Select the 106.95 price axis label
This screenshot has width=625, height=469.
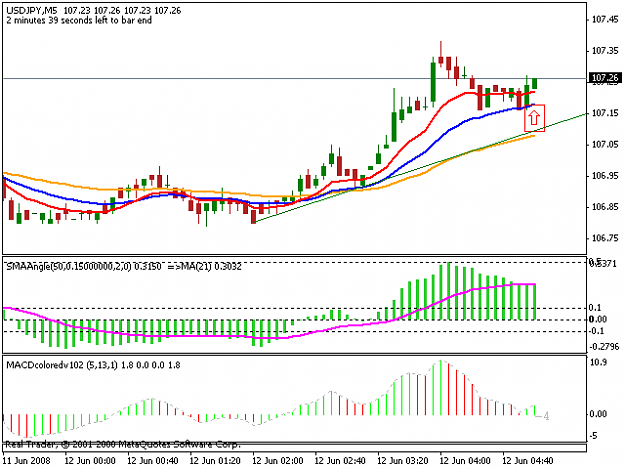[x=605, y=176]
